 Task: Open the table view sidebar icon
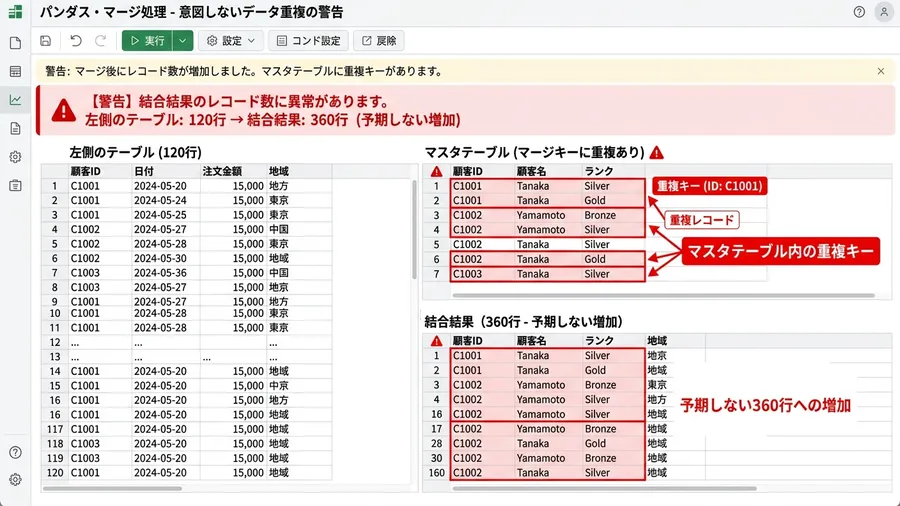[15, 72]
